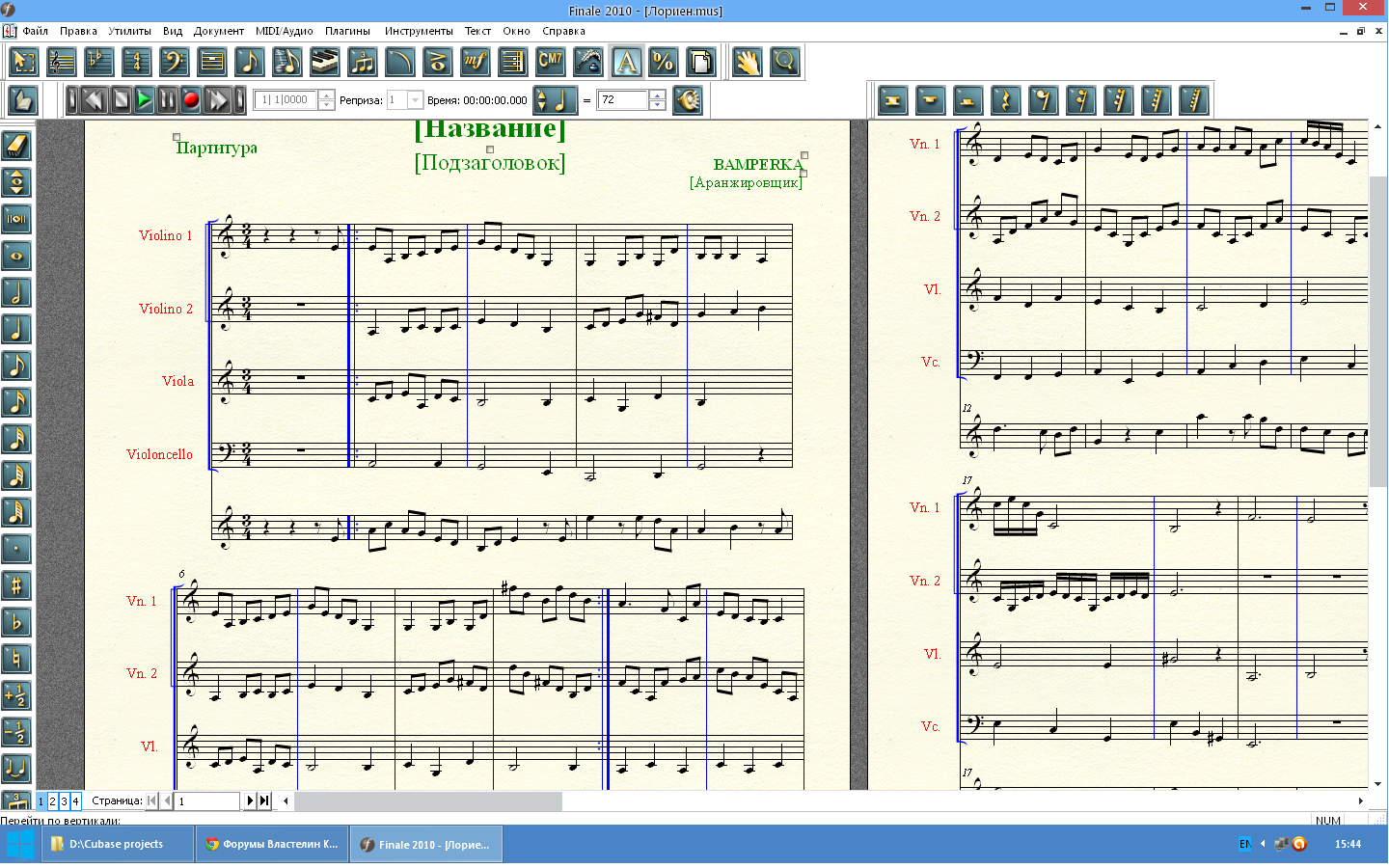The width and height of the screenshot is (1389, 868).
Task: Pick the Eraser tool in left palette
Action: 16,146
